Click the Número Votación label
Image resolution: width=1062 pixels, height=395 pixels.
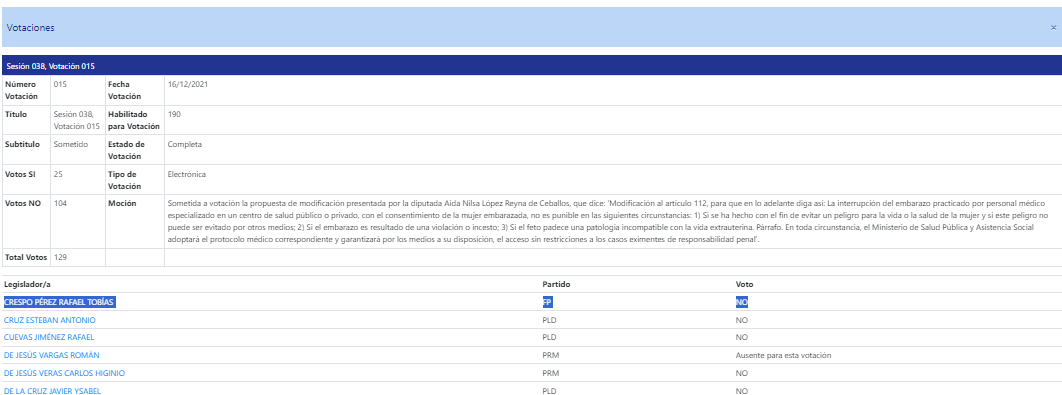tap(21, 90)
